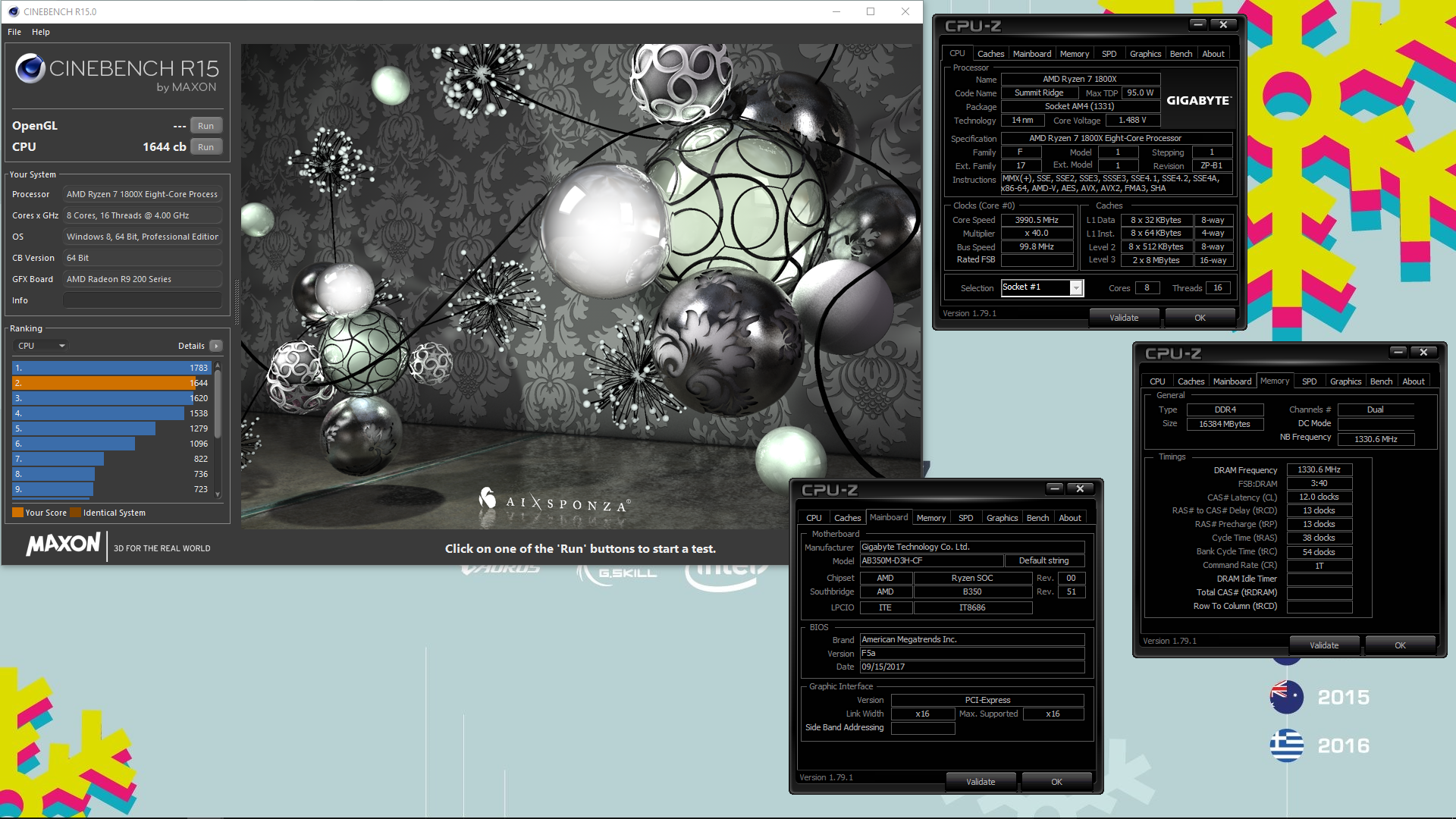Close the top CPU-Z window
Viewport: 1456px width, 819px height.
(1223, 24)
